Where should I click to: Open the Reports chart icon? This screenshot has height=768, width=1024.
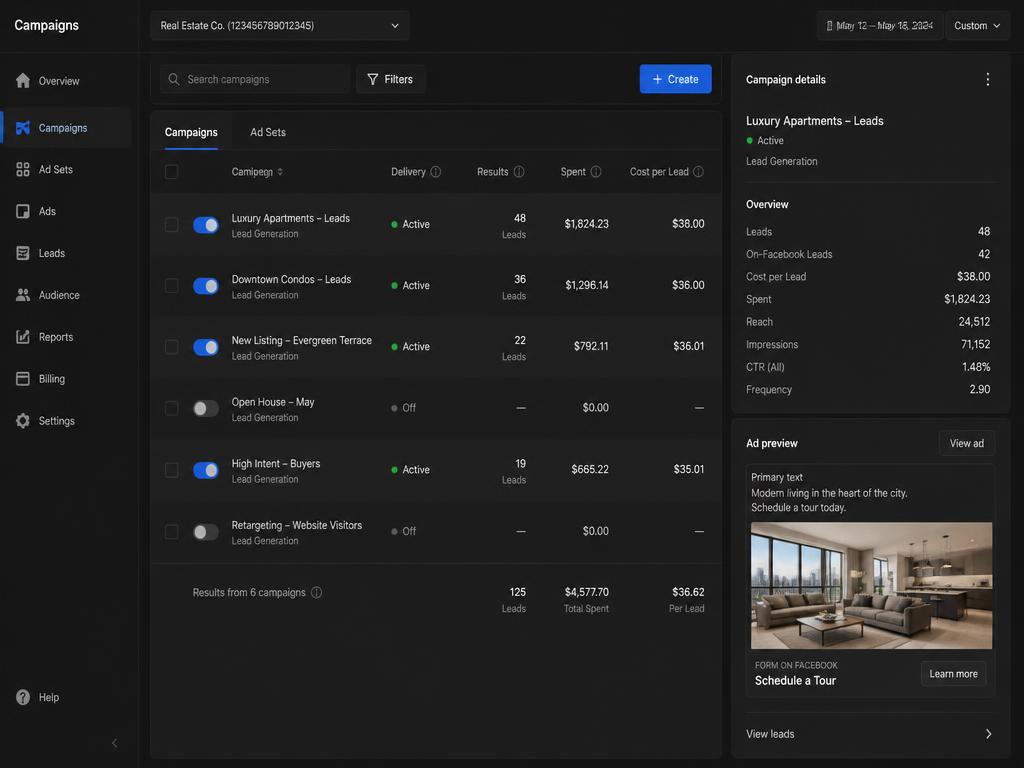[23, 337]
